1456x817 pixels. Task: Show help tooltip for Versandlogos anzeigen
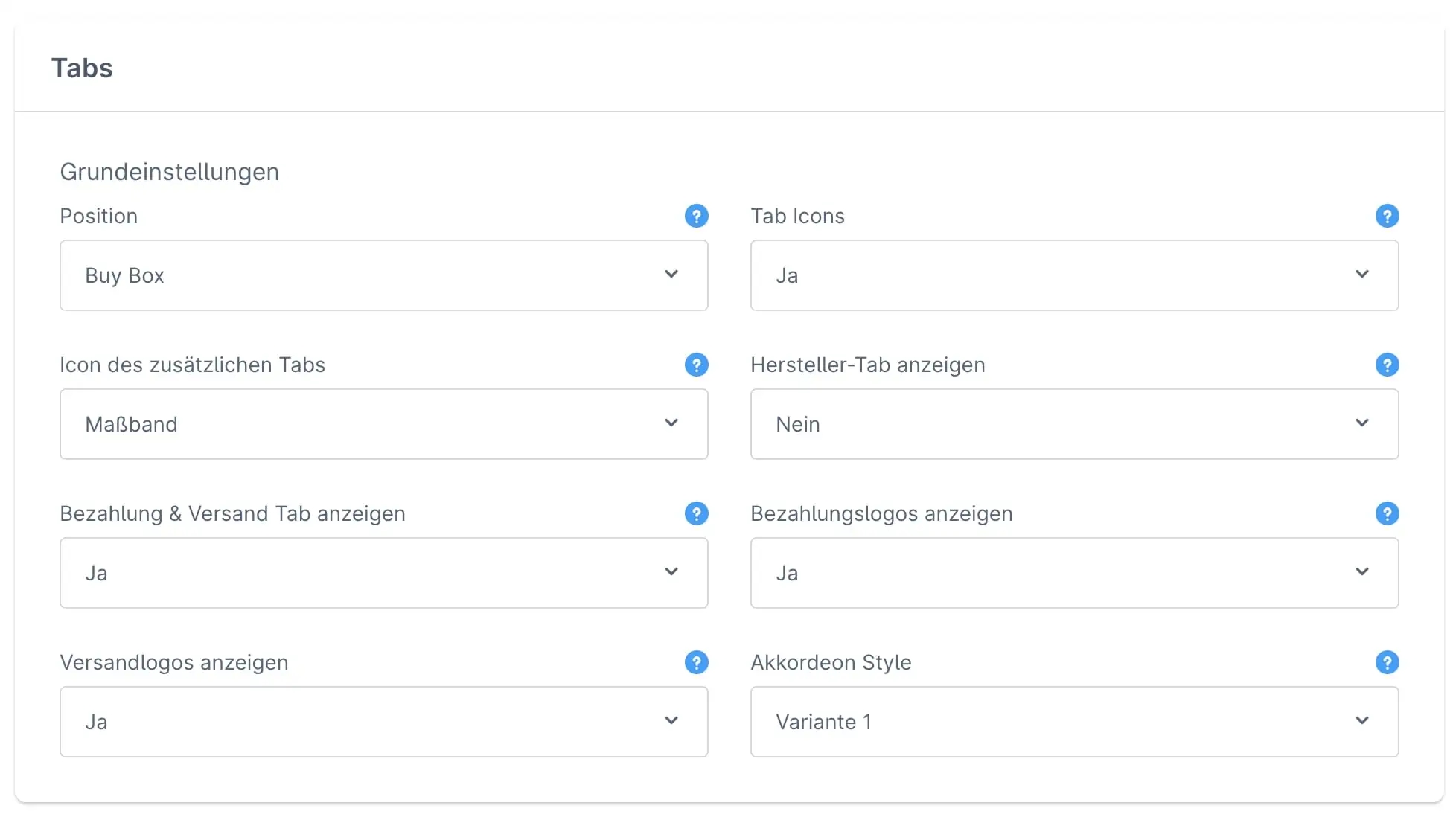tap(696, 662)
